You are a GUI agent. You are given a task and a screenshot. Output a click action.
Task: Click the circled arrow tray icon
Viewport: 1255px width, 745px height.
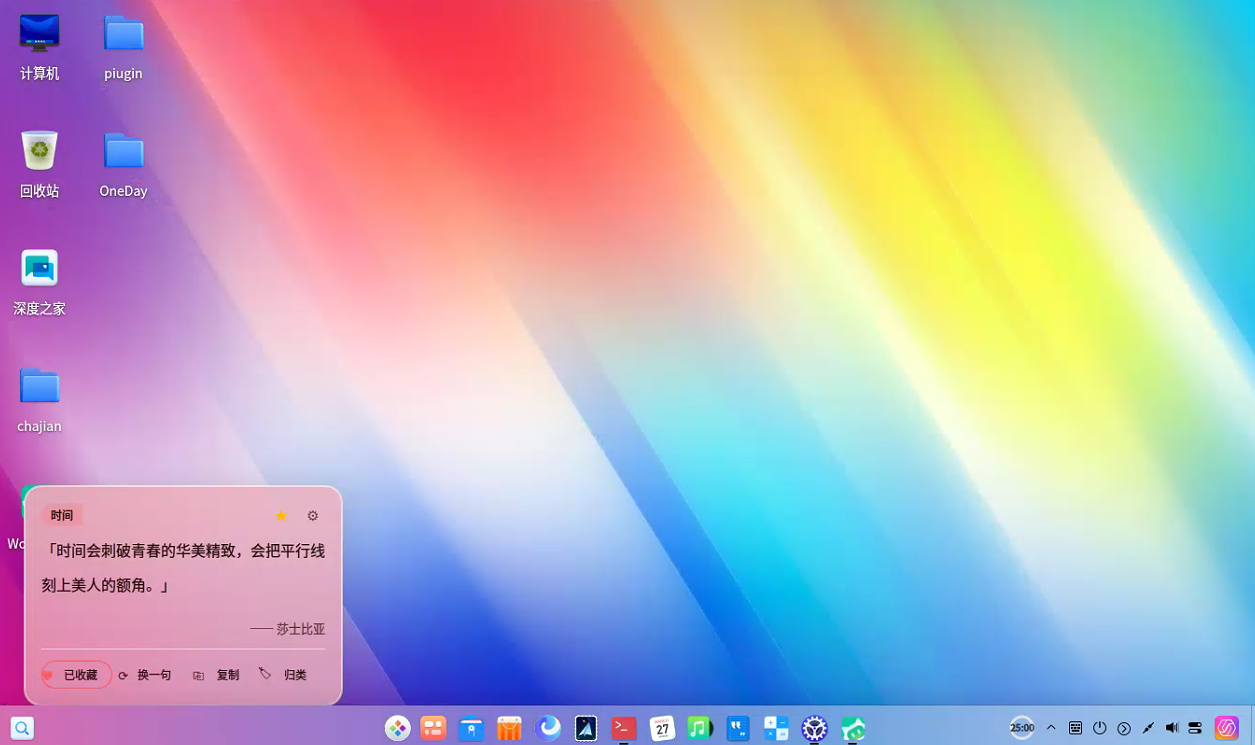(x=1124, y=728)
